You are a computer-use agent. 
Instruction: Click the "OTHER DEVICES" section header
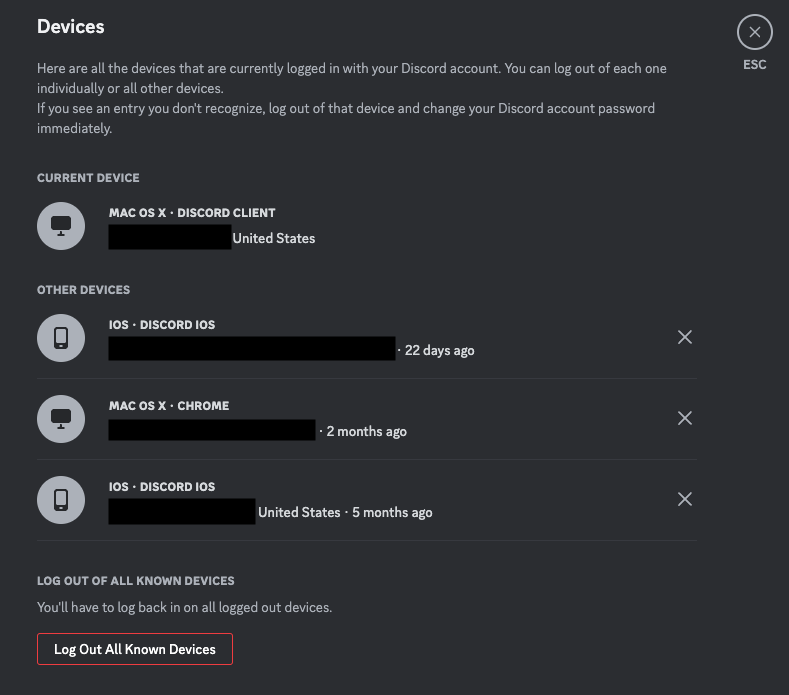[x=83, y=290]
